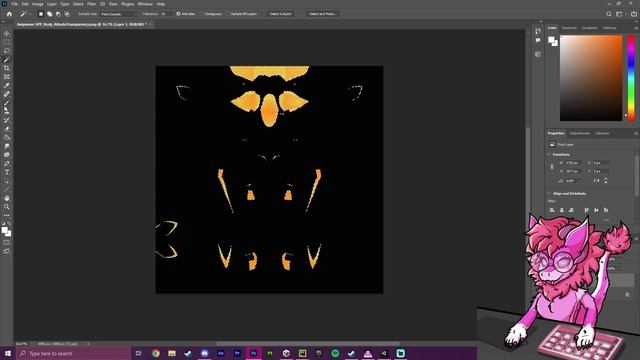Open the Search magnifier icon top right

609,14
